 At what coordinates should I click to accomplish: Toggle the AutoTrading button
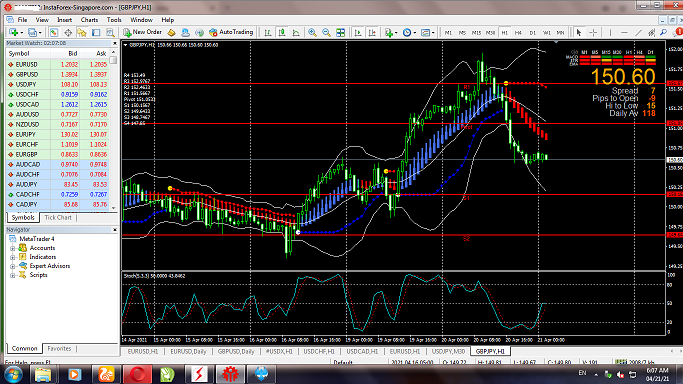[231, 32]
